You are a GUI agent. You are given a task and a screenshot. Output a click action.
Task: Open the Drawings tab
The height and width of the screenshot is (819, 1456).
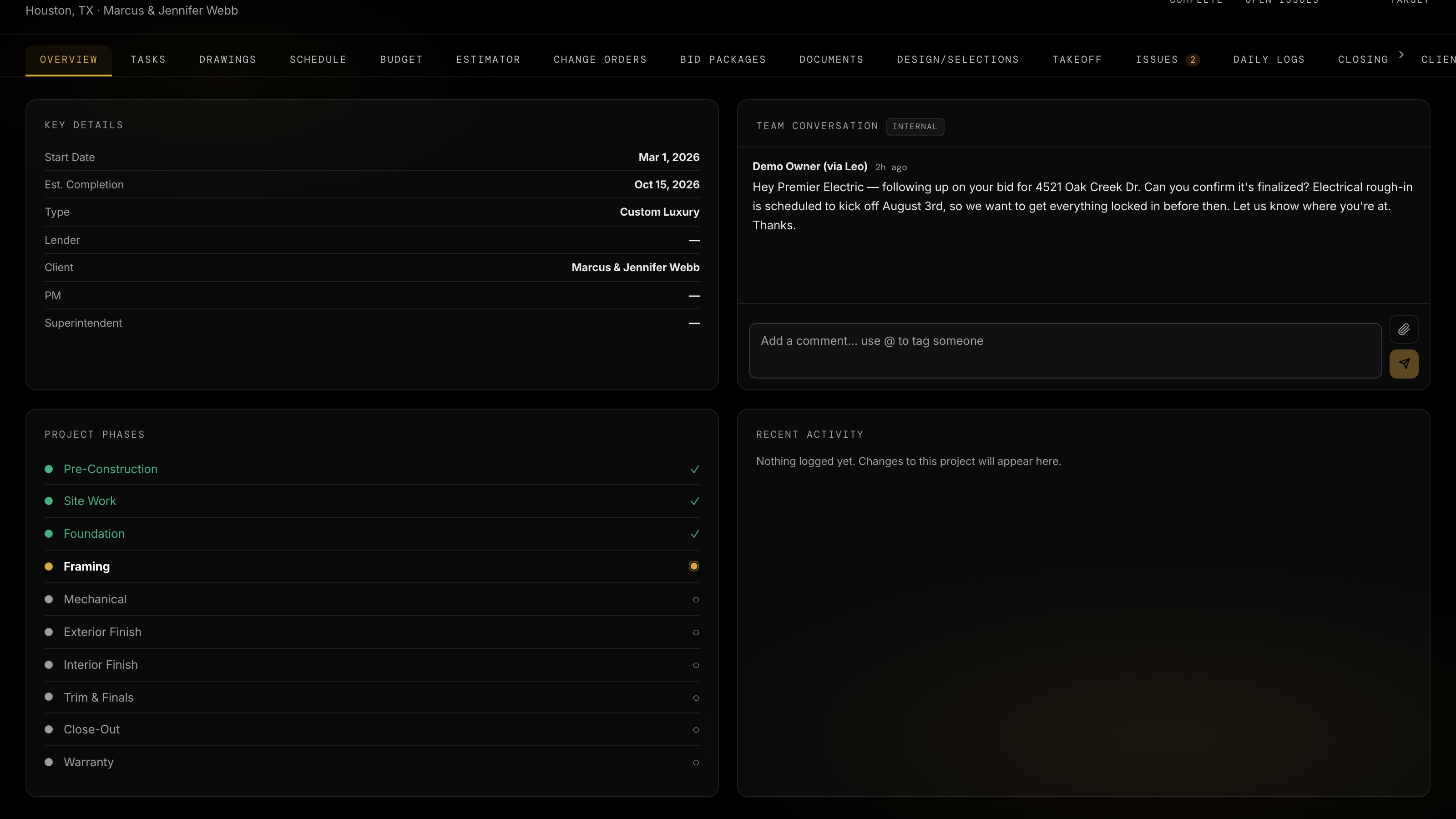pyautogui.click(x=228, y=60)
